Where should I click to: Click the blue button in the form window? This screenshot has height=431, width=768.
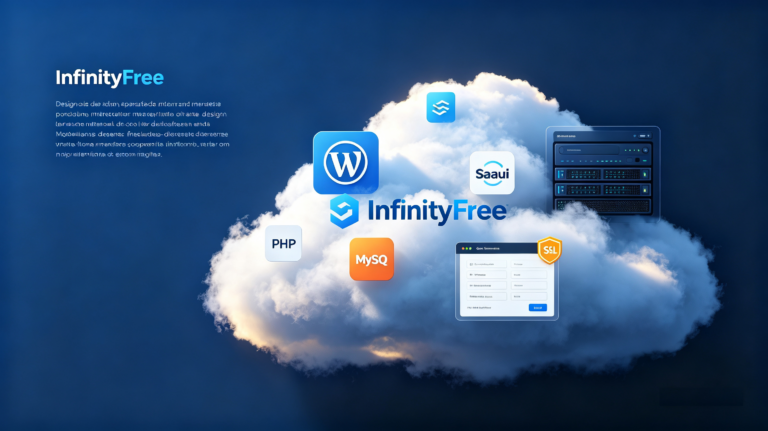(x=537, y=308)
